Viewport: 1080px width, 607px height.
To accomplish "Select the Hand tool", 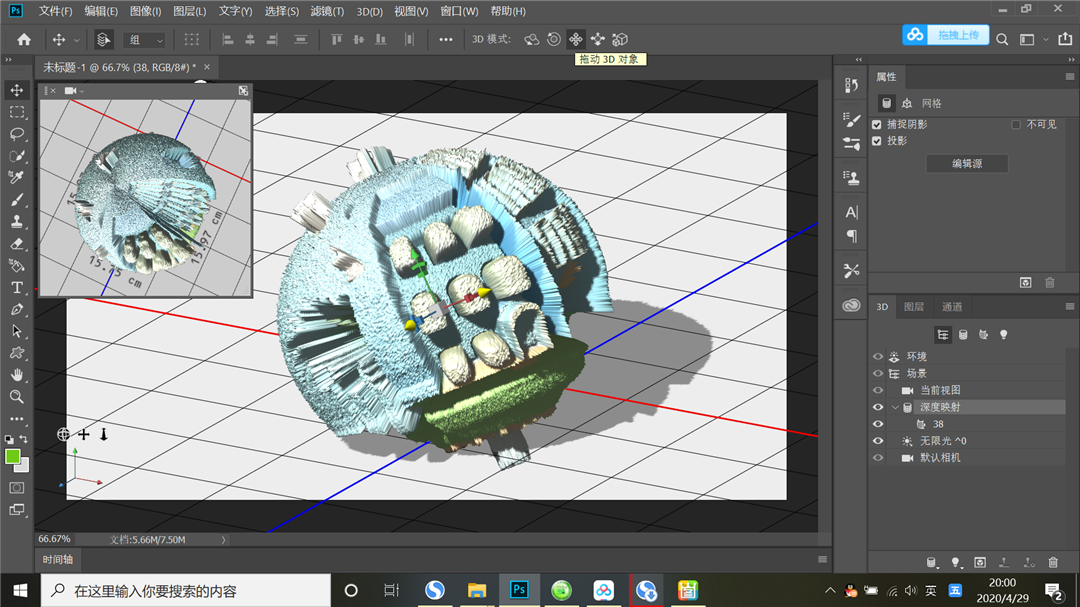I will 17,374.
